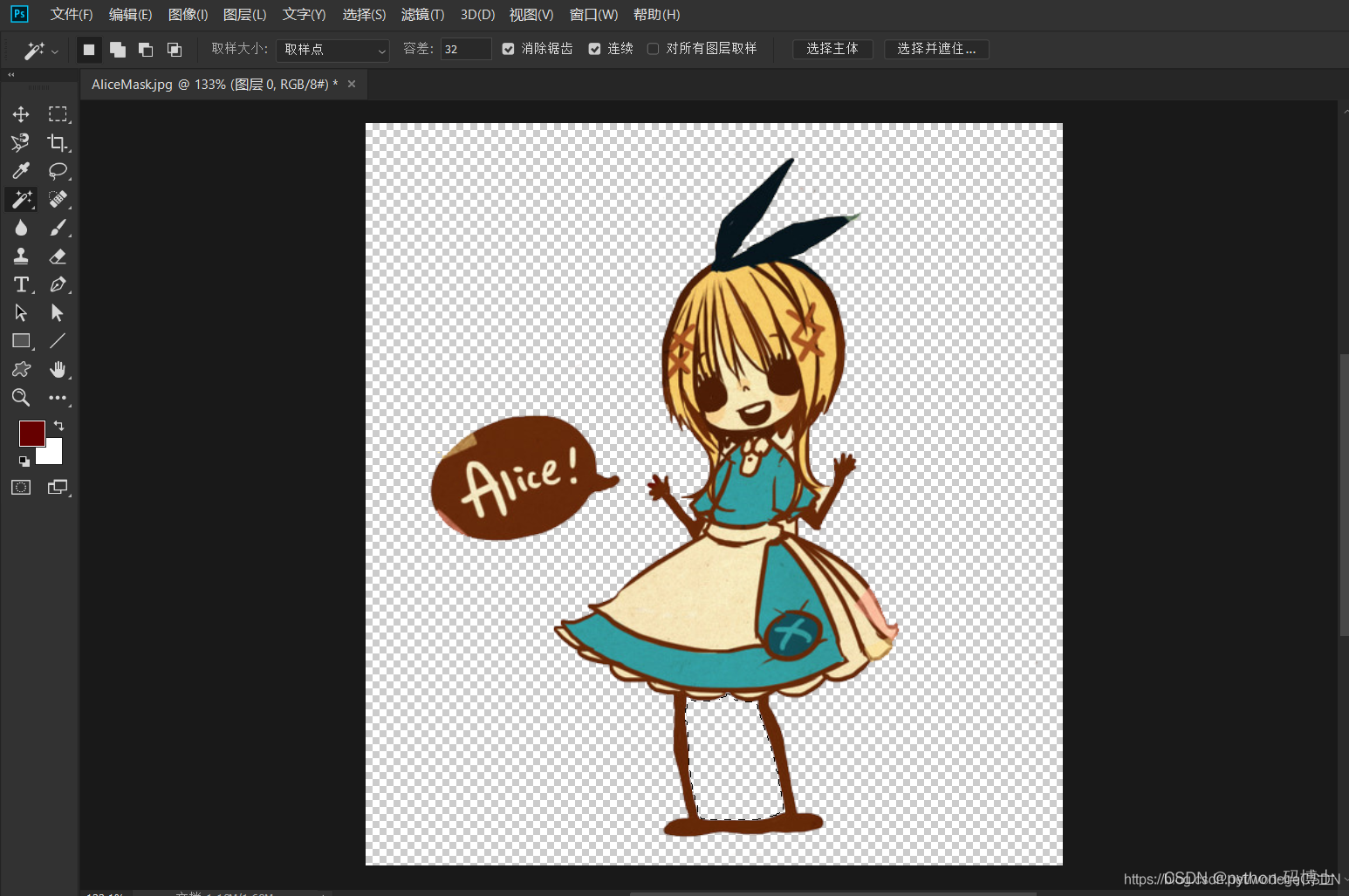Collapse the toolbox with double-arrow
1349x896 pixels.
[11, 75]
